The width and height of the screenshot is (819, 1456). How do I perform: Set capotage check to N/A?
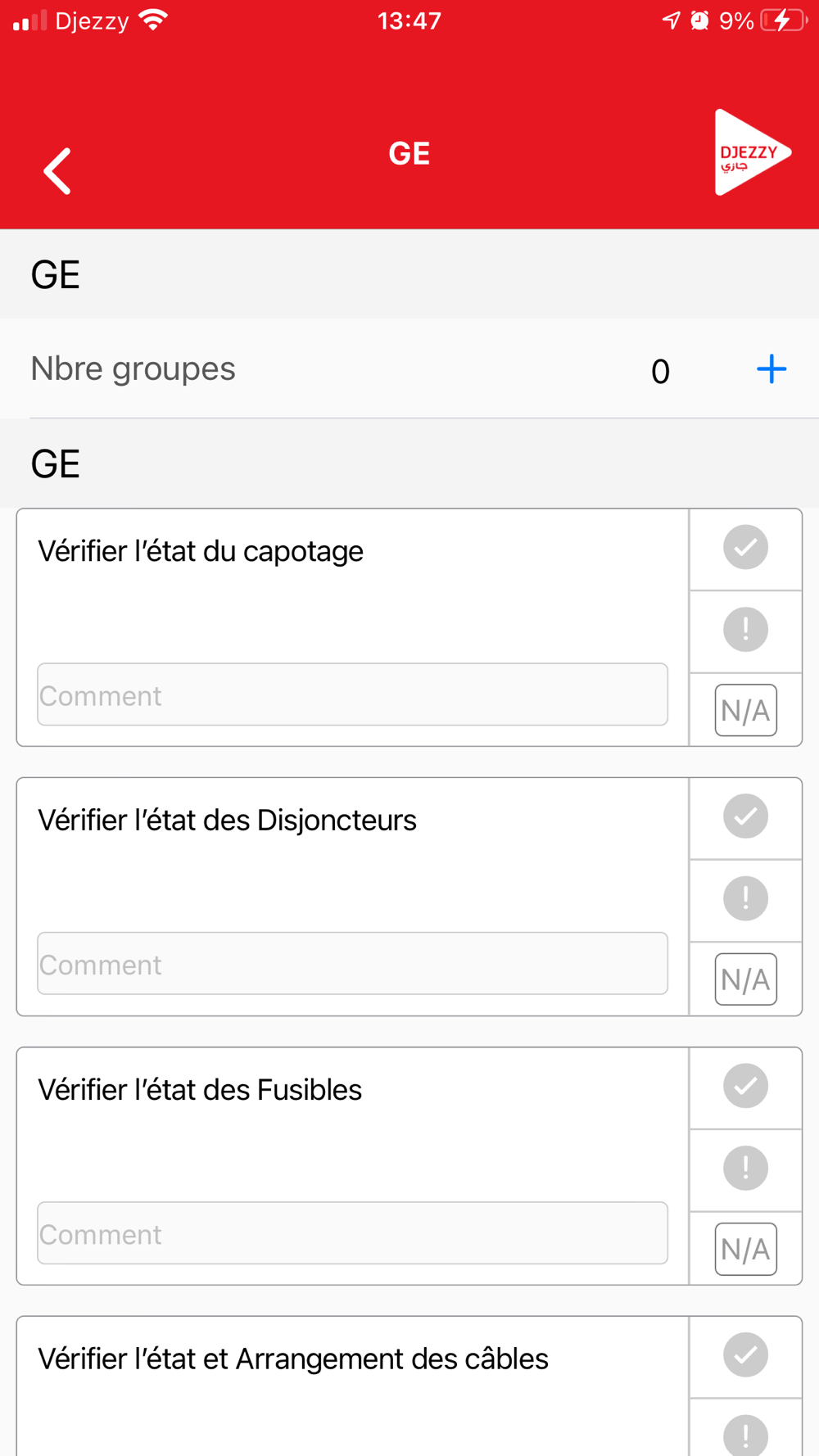745,710
